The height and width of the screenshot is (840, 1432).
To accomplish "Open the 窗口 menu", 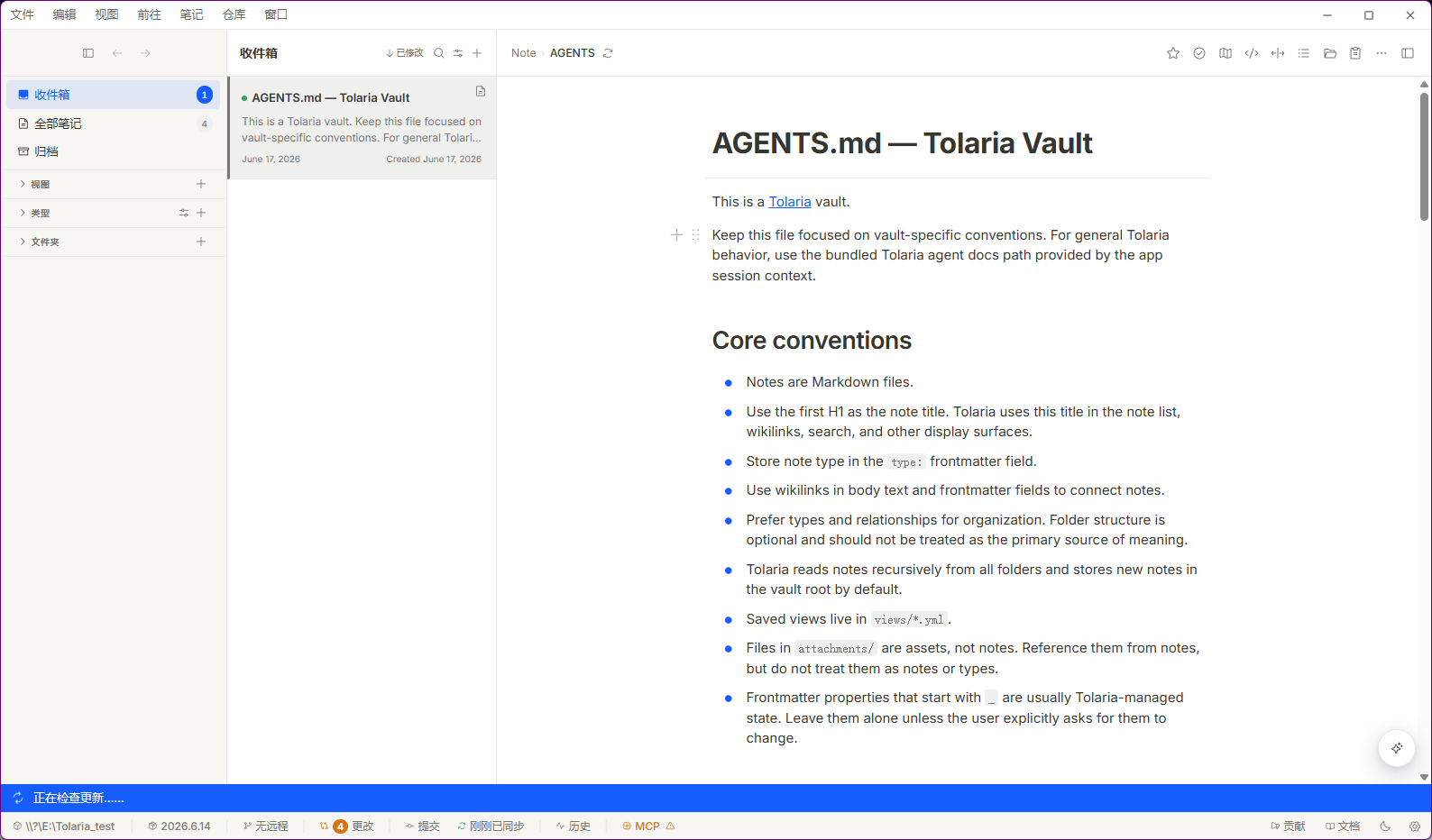I will [276, 14].
